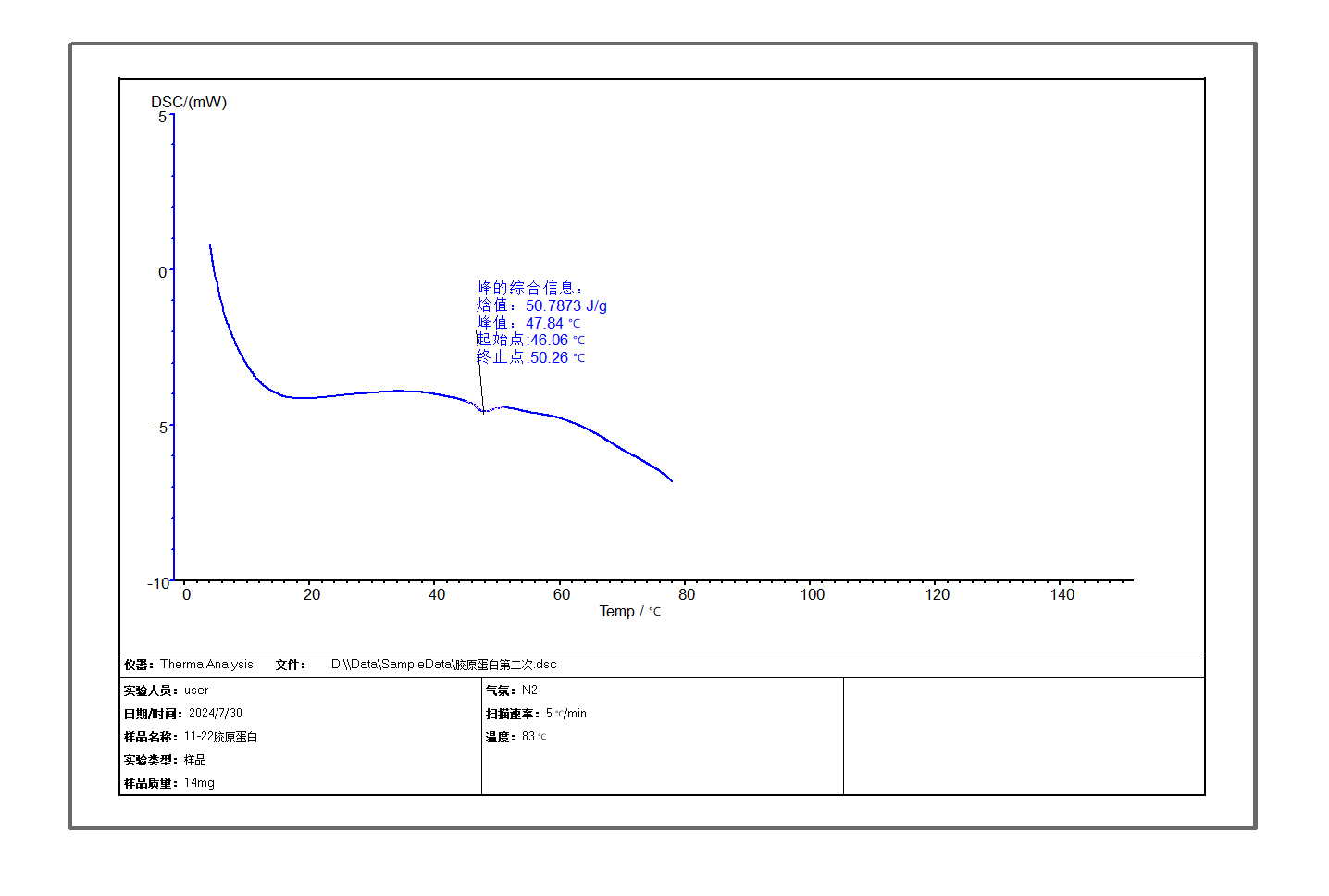Select the date 2024/7/30
This screenshot has width=1329, height=896.
215,714
